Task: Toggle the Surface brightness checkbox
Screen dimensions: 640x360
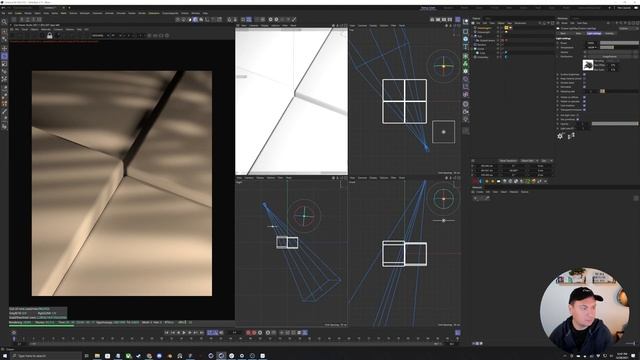Action: [x=584, y=74]
